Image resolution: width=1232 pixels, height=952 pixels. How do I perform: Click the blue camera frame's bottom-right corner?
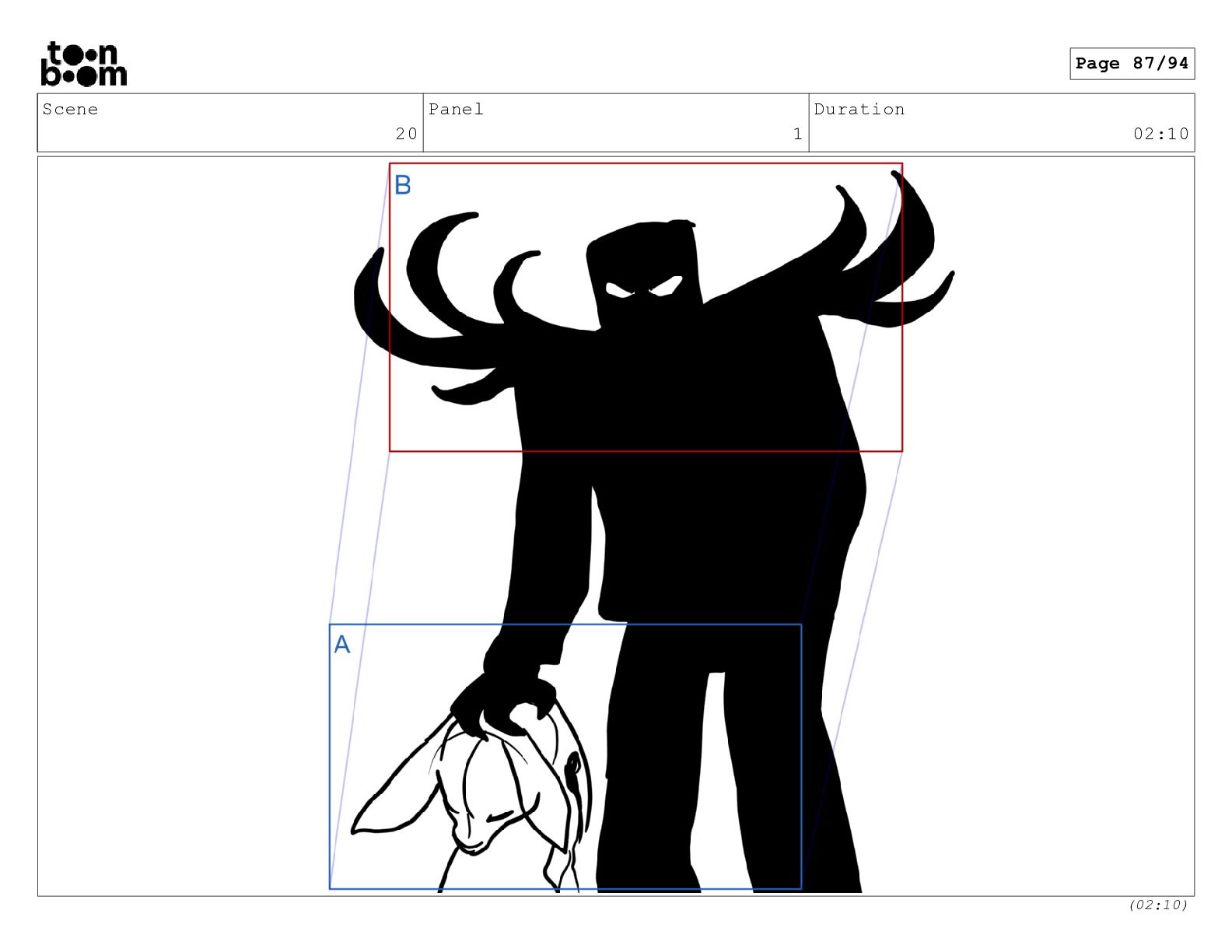click(801, 888)
